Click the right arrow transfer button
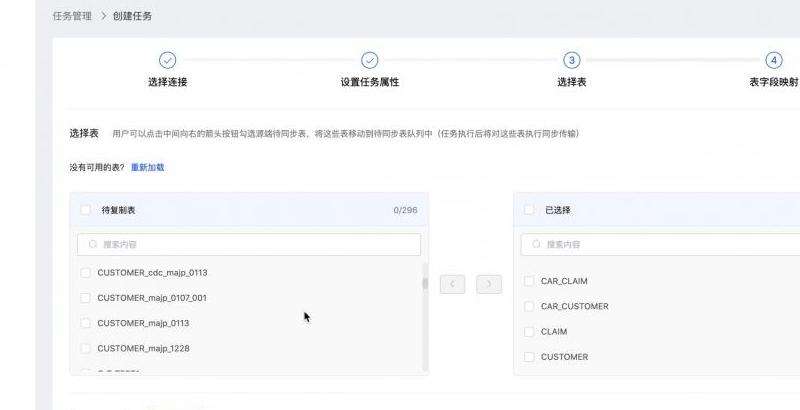 [488, 284]
